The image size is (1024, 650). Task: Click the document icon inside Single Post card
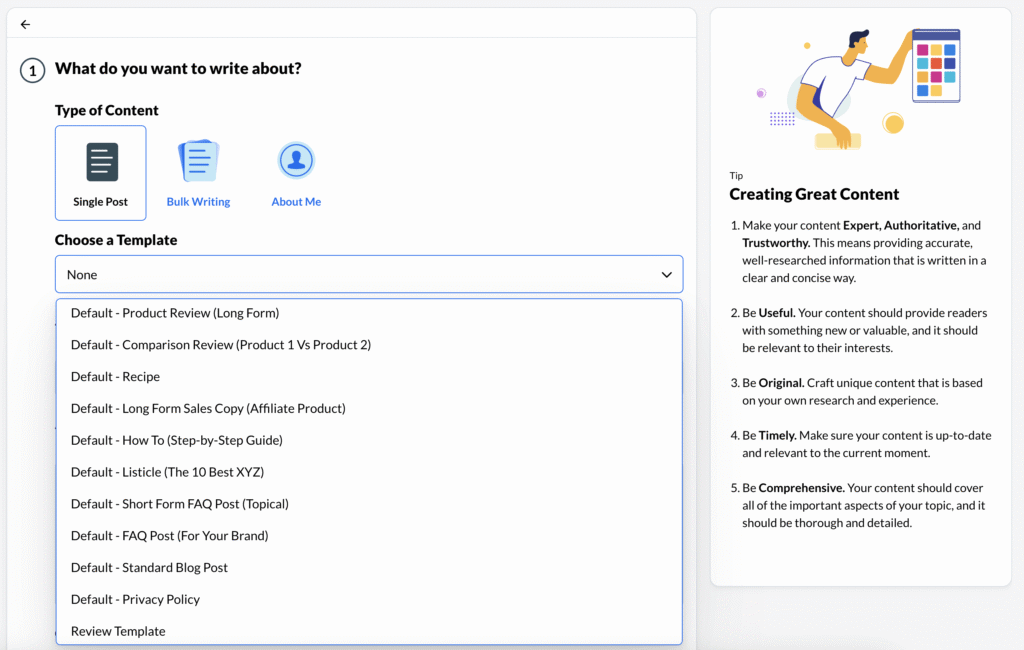[x=100, y=160]
